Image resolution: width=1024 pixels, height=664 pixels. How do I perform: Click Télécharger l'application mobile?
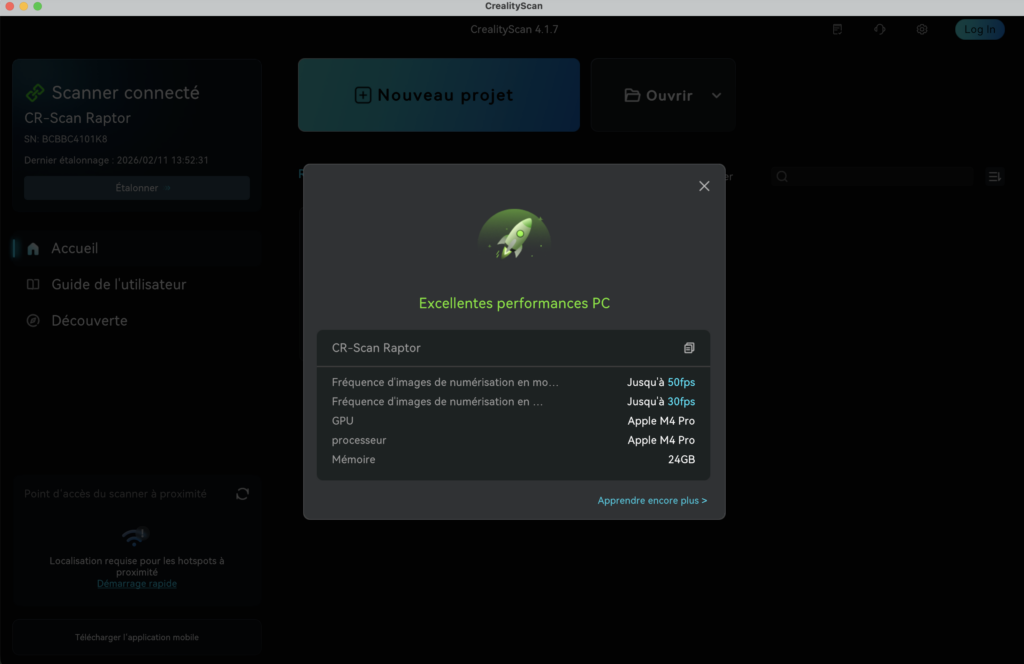[137, 637]
